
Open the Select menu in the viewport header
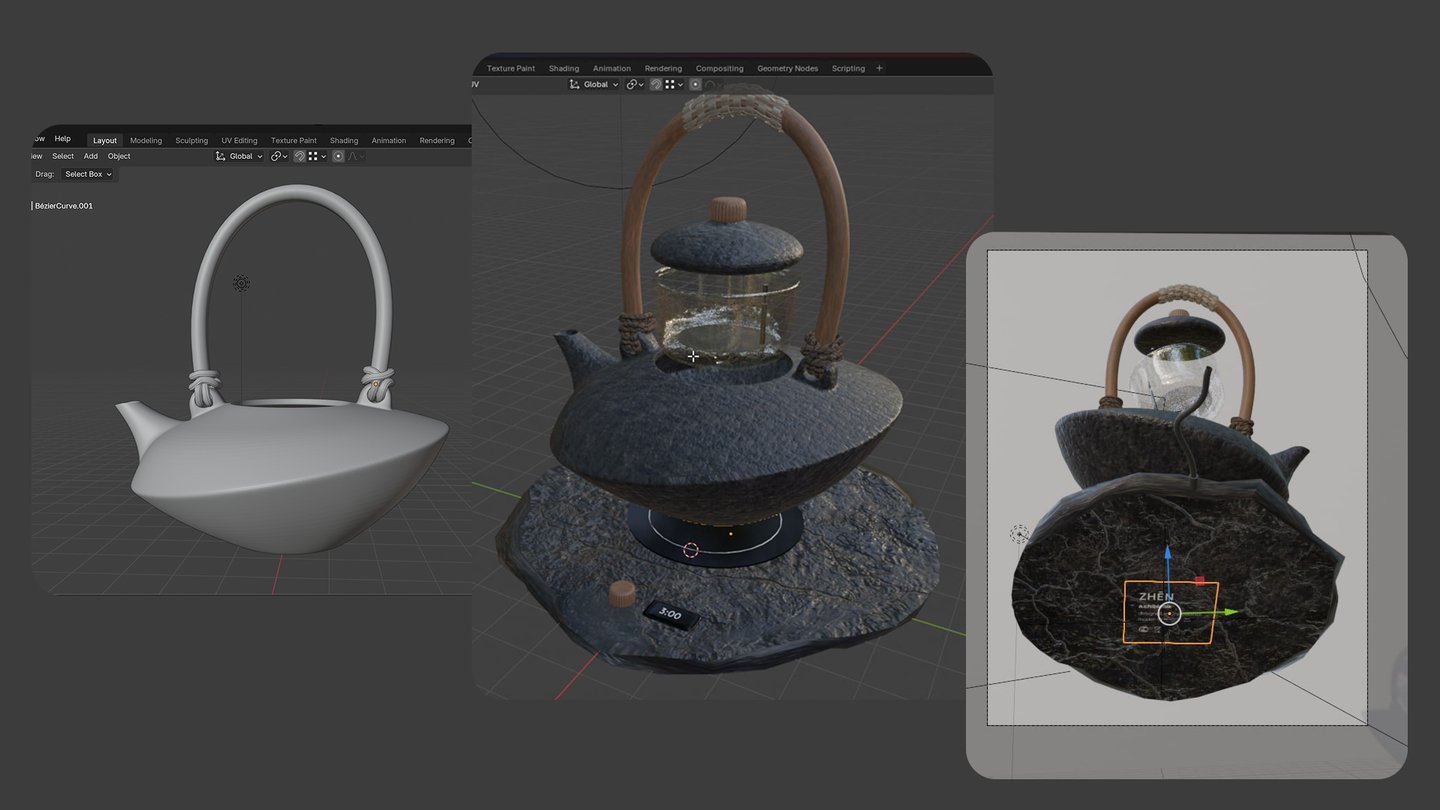pyautogui.click(x=63, y=156)
